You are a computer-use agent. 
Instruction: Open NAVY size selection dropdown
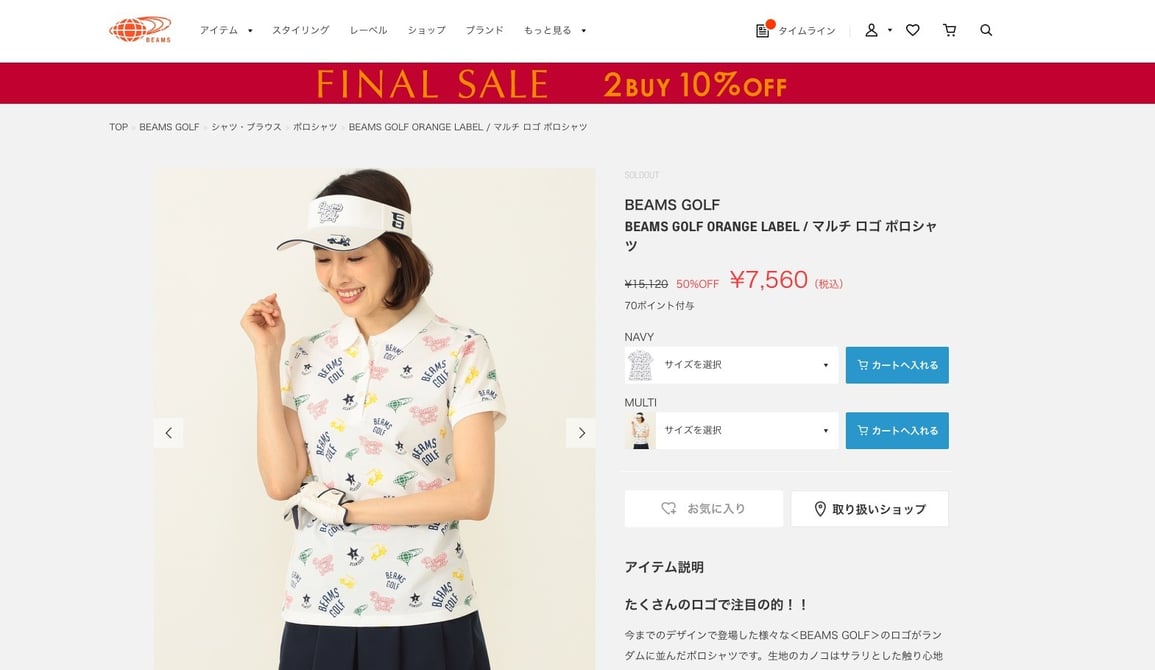pos(747,365)
